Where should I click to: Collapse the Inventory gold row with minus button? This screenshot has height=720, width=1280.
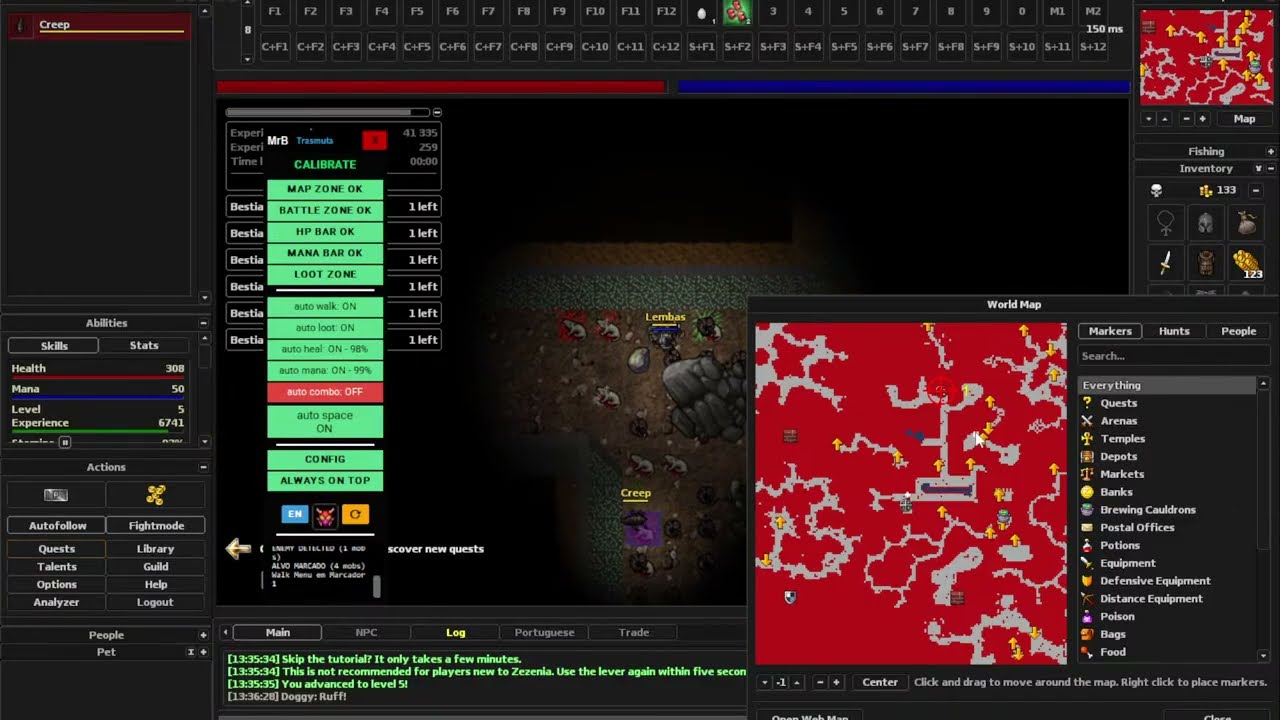1256,190
